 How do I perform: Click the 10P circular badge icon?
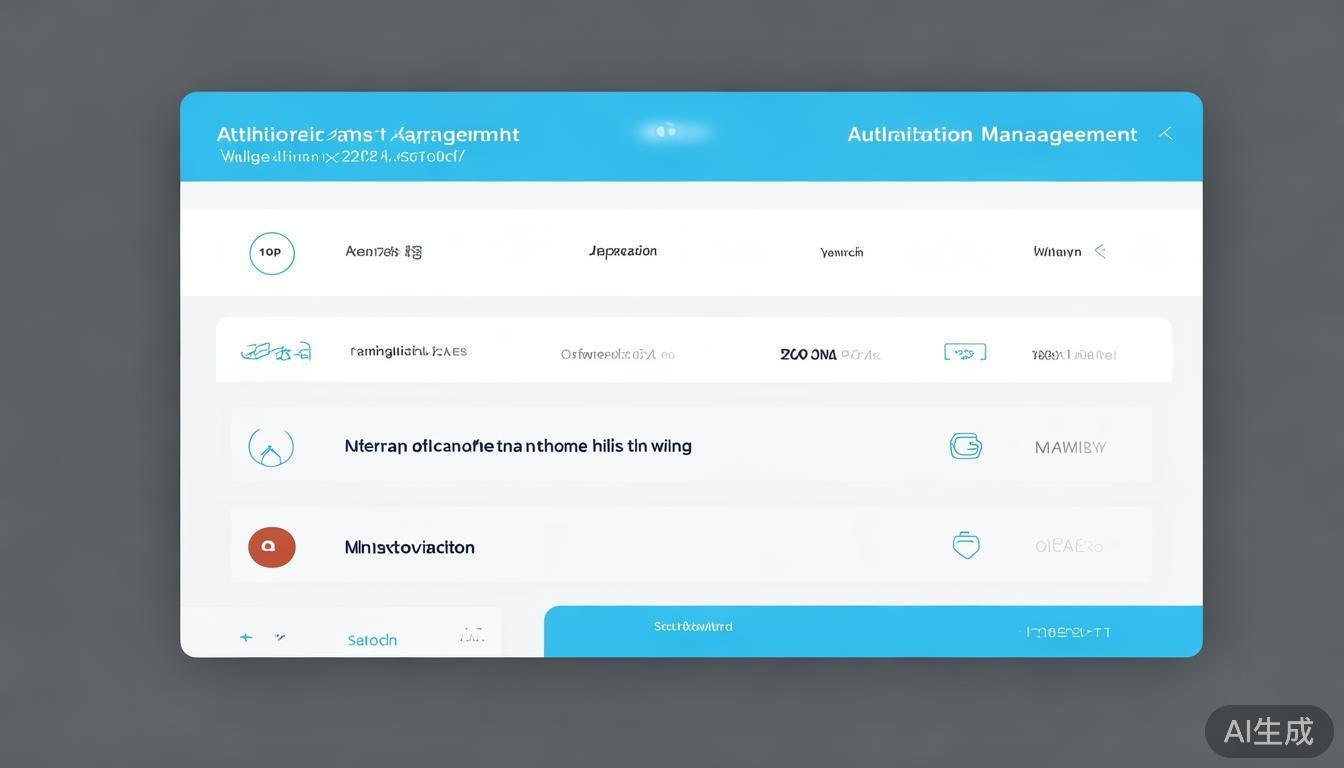click(271, 252)
